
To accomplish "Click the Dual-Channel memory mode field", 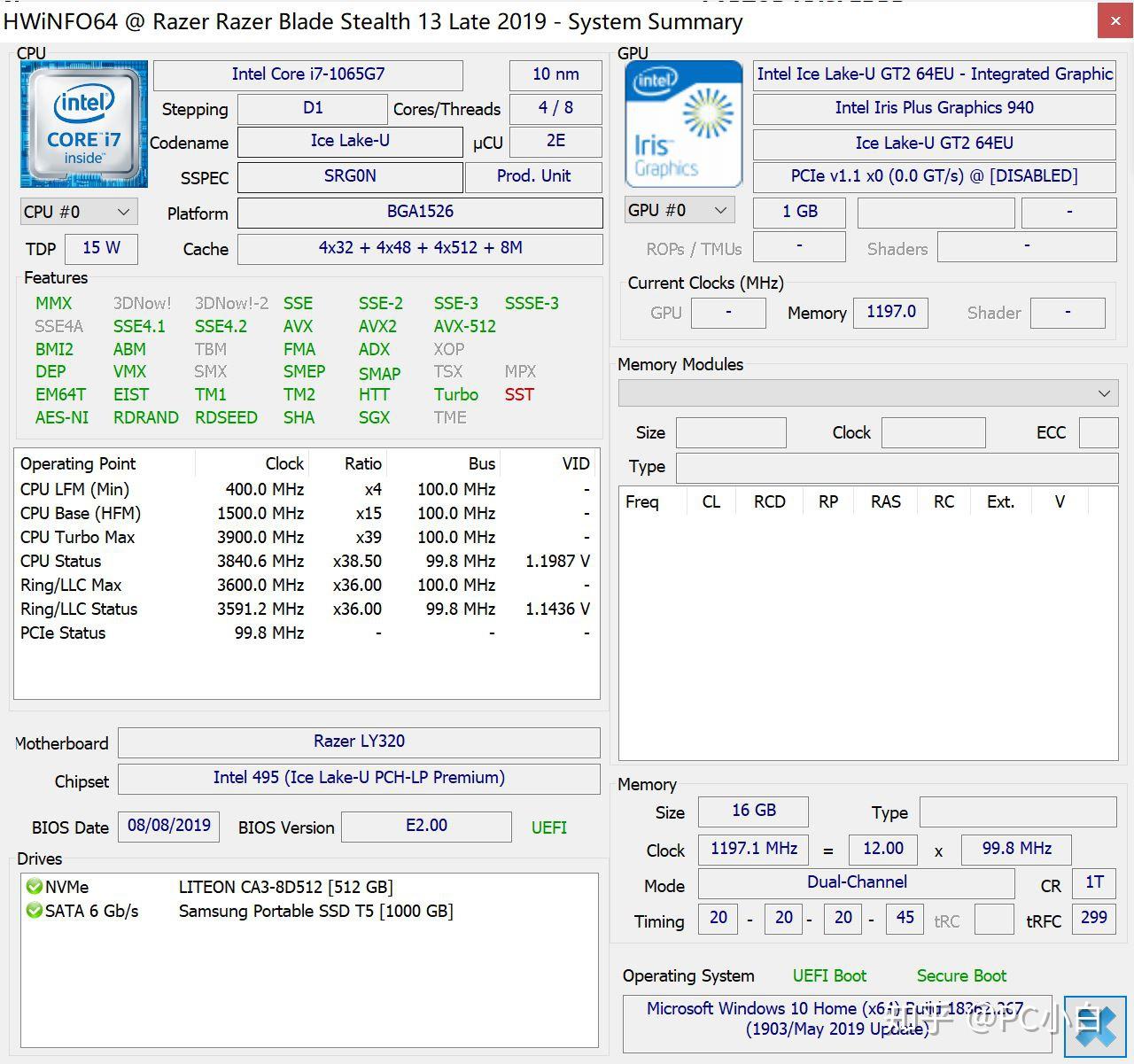I will tap(856, 882).
